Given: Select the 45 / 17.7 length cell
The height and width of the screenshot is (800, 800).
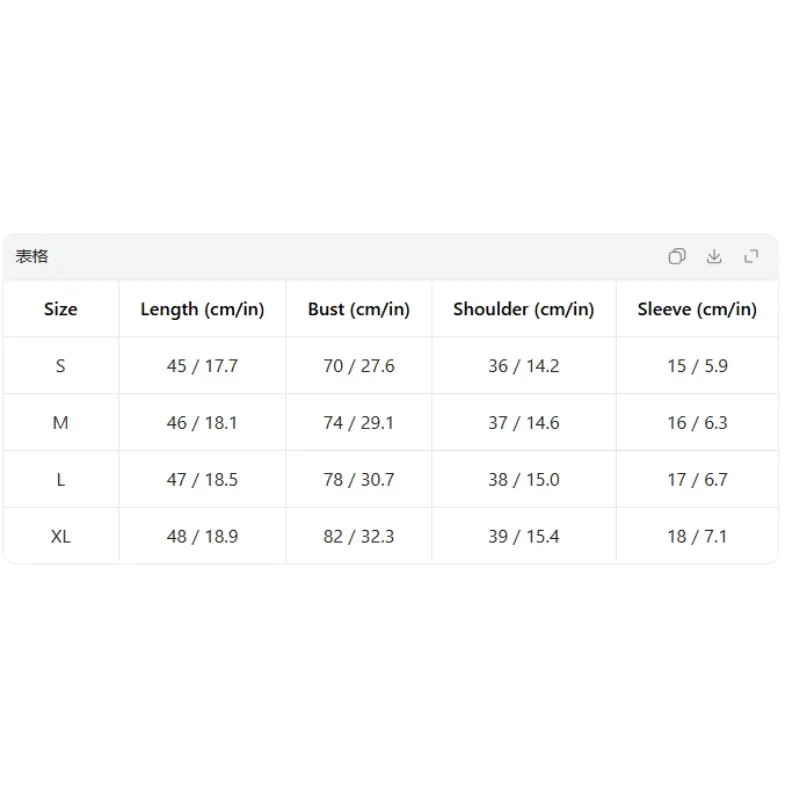Looking at the screenshot, I should click(x=202, y=366).
